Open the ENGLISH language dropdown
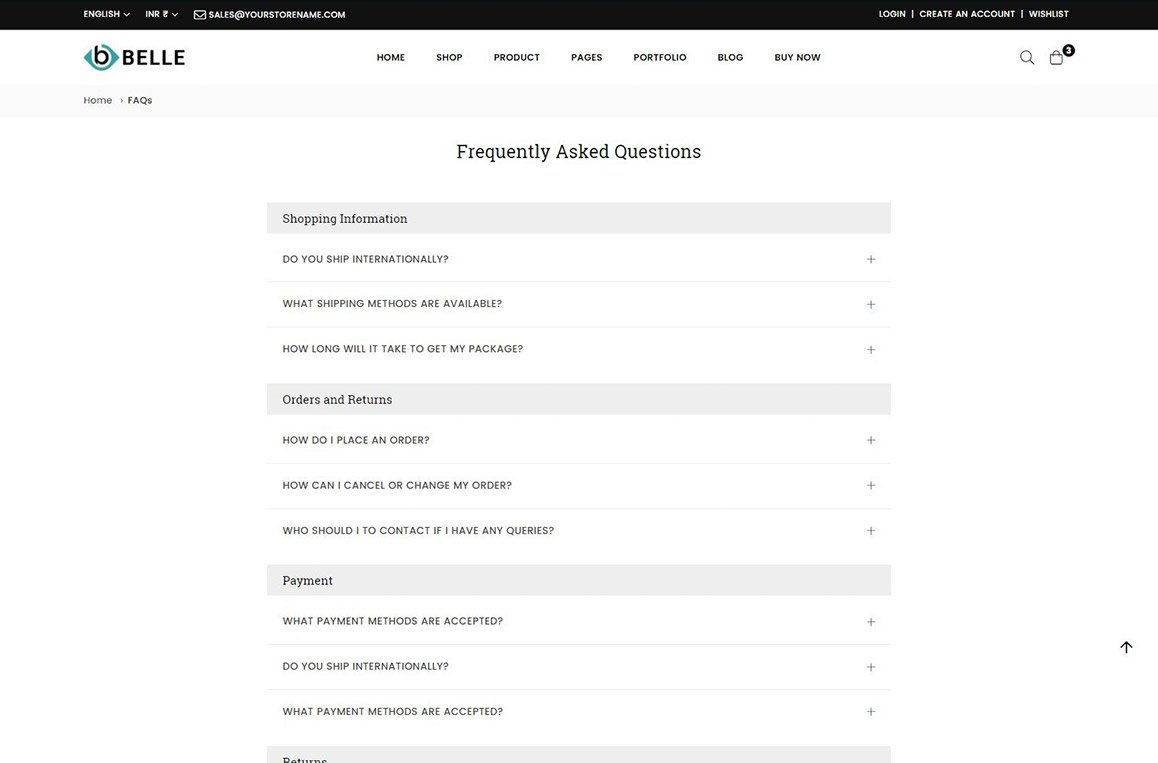 [x=105, y=14]
